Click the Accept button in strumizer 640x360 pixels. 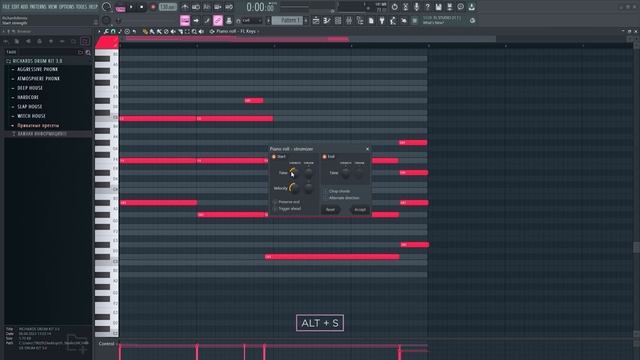360,210
